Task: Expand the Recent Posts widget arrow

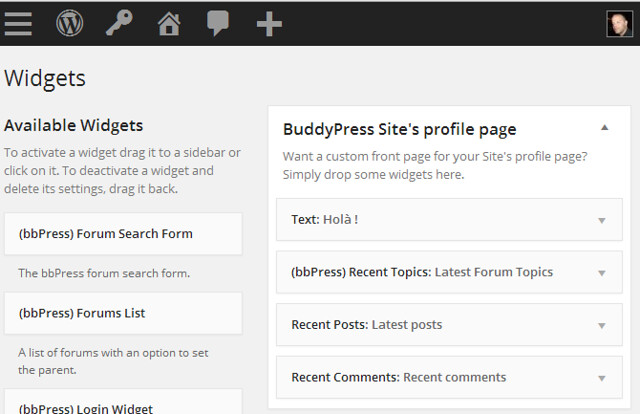Action: pos(601,326)
